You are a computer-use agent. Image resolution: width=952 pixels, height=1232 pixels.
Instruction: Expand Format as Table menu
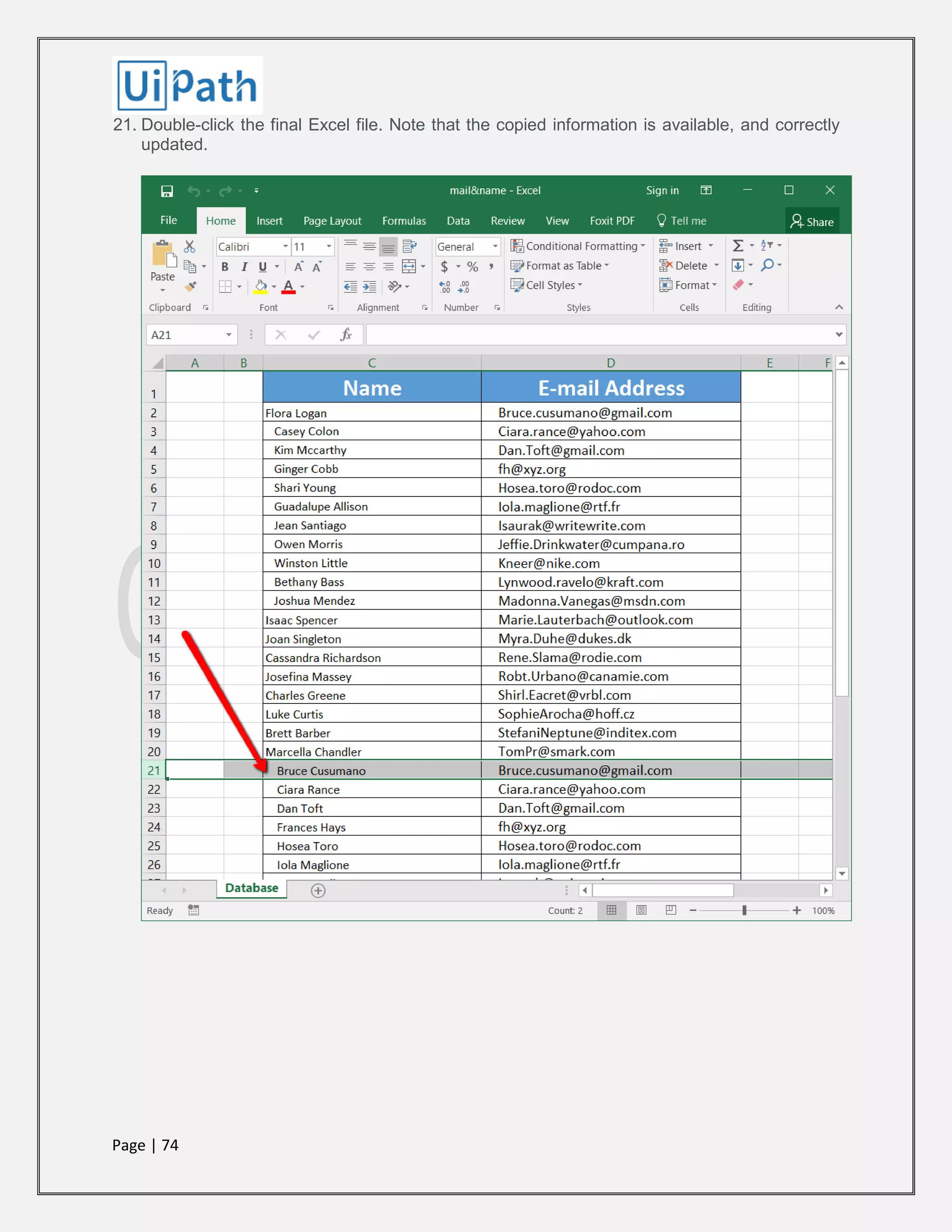[560, 265]
